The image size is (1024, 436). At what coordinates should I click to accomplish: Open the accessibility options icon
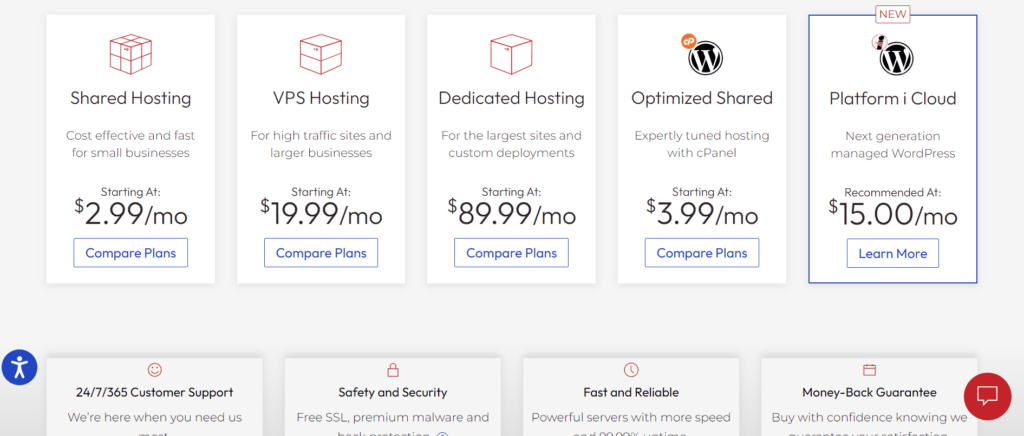coord(20,367)
